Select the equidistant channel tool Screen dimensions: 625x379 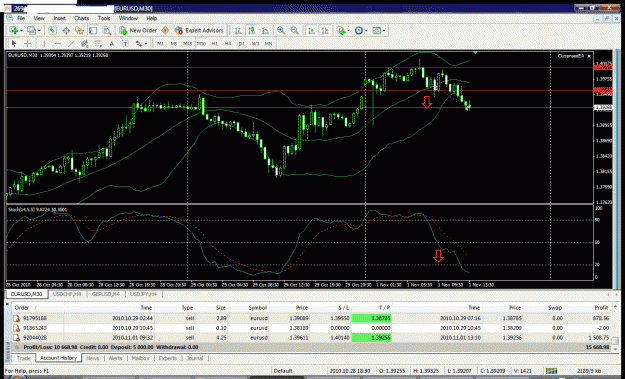click(x=85, y=43)
